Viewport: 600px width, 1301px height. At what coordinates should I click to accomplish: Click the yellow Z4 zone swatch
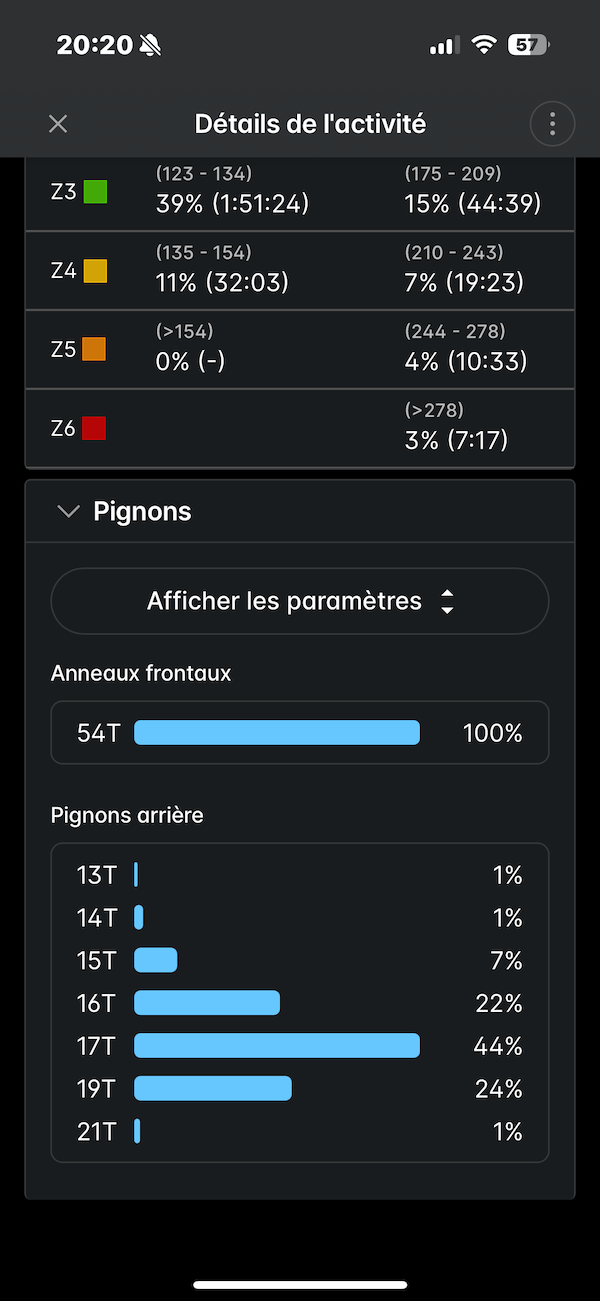click(x=95, y=271)
